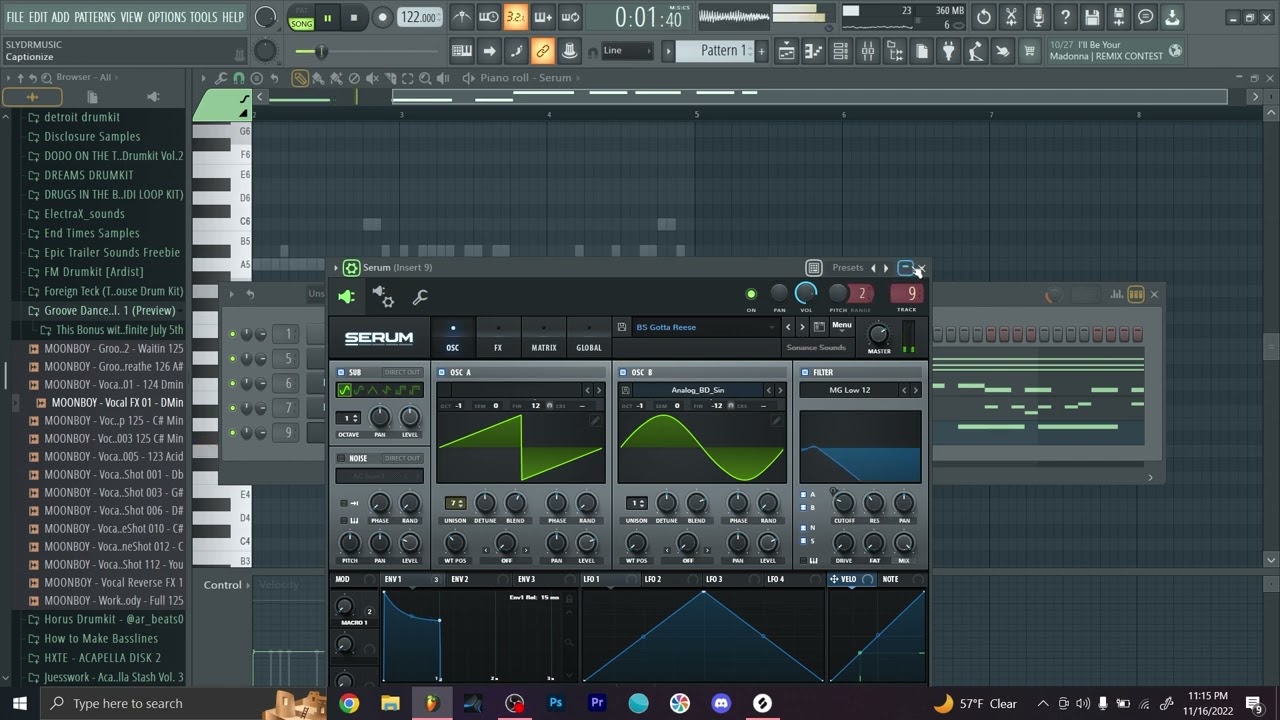
Task: Toggle the OSC B enable switch
Action: click(x=623, y=372)
